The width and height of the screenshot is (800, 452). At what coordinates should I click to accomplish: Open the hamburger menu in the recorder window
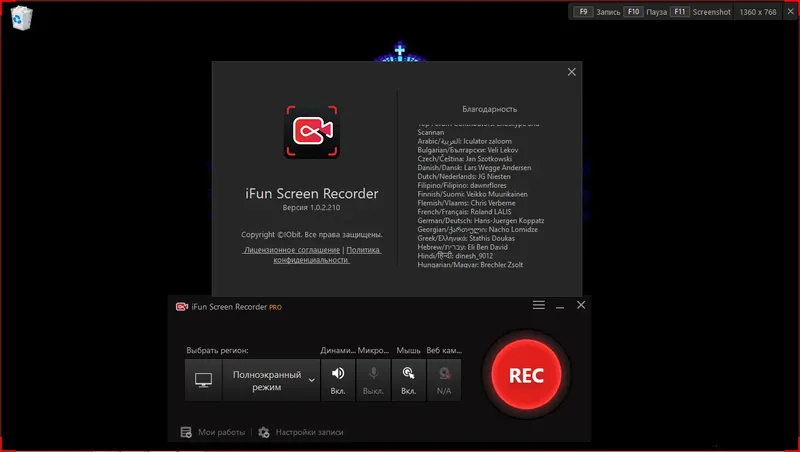539,305
